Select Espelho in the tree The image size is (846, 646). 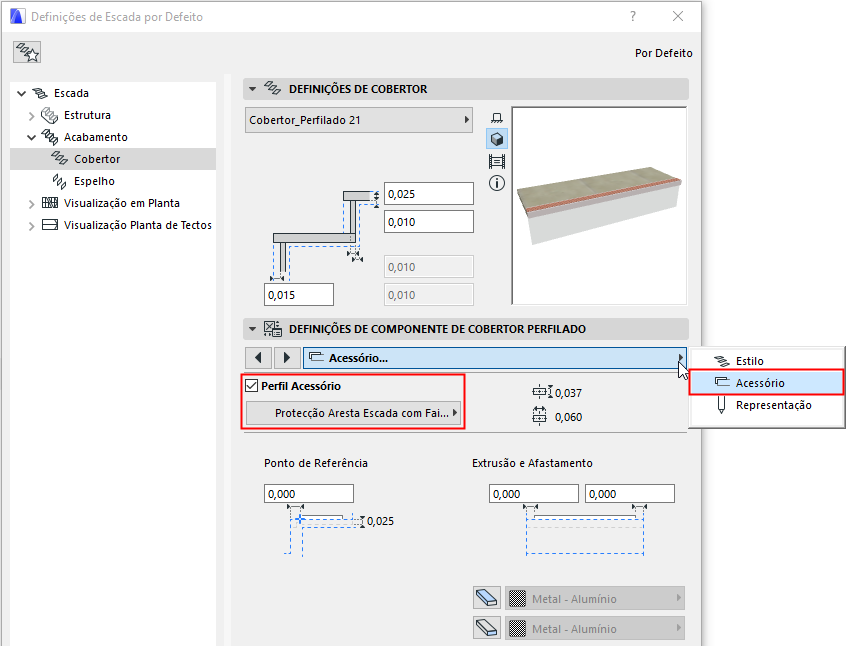[x=94, y=181]
